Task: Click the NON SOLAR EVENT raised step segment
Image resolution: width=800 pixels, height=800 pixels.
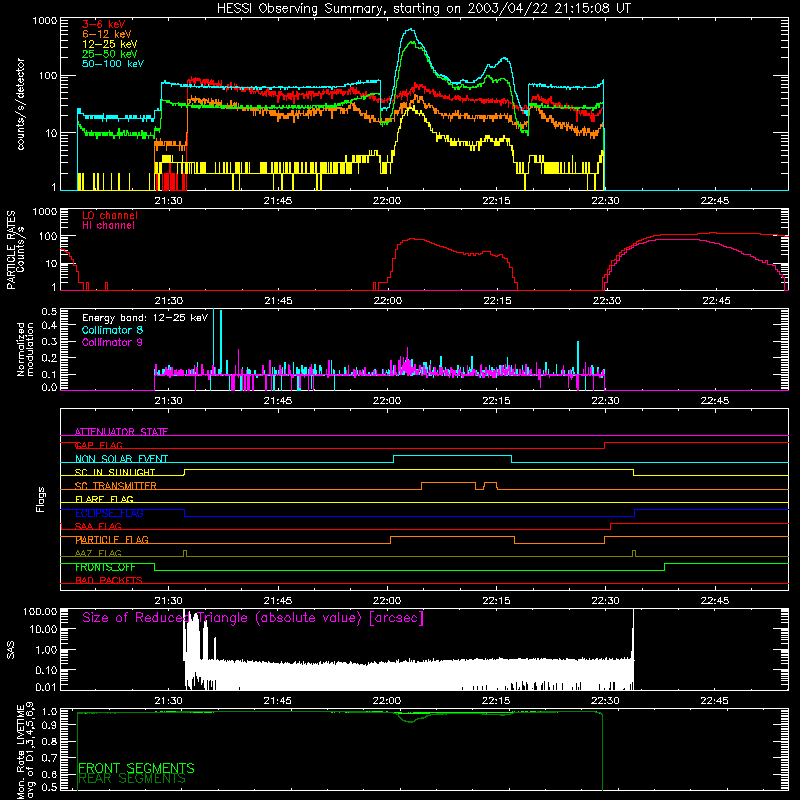Action: pos(452,455)
